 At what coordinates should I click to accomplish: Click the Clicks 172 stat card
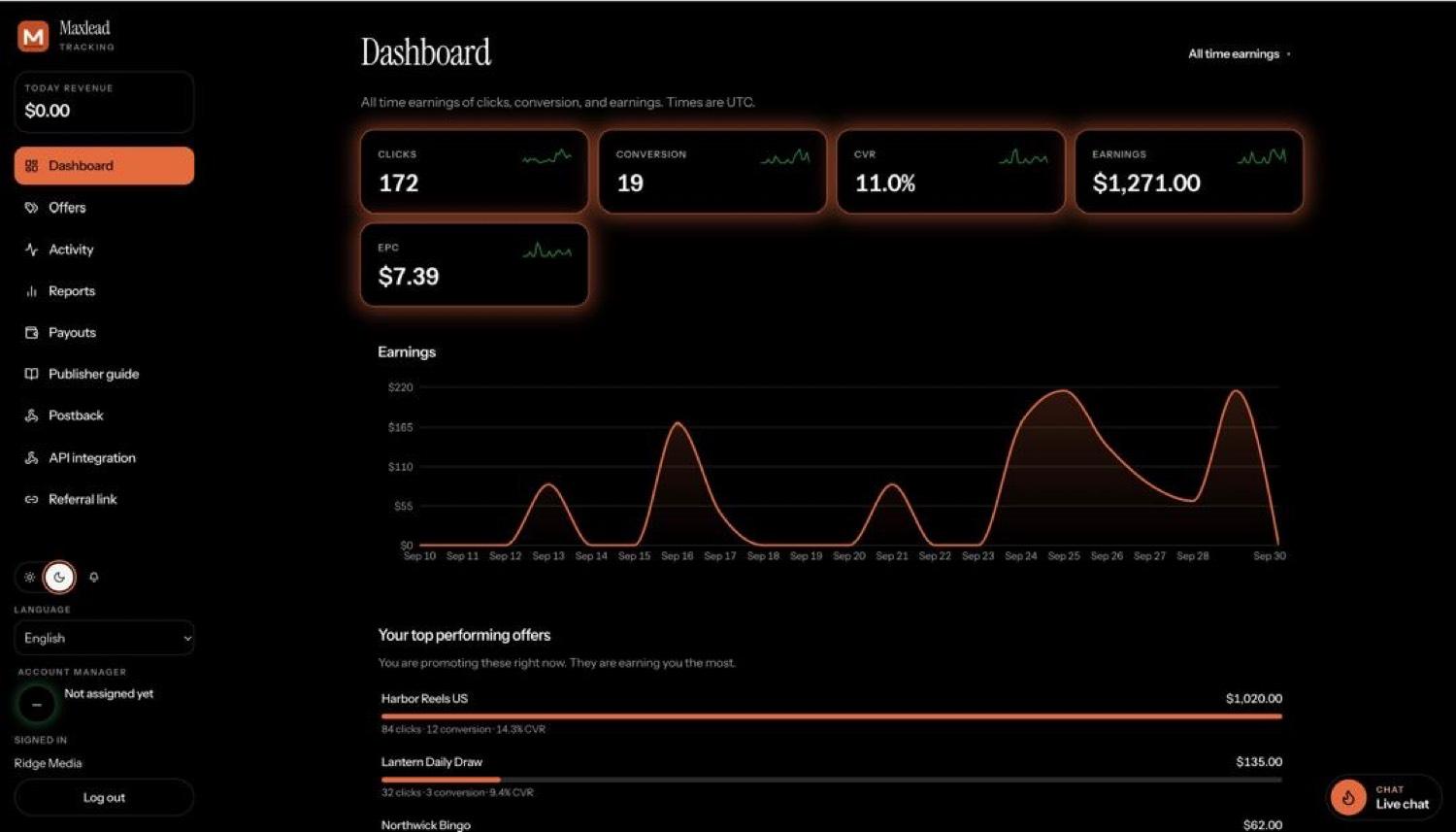[x=474, y=172]
